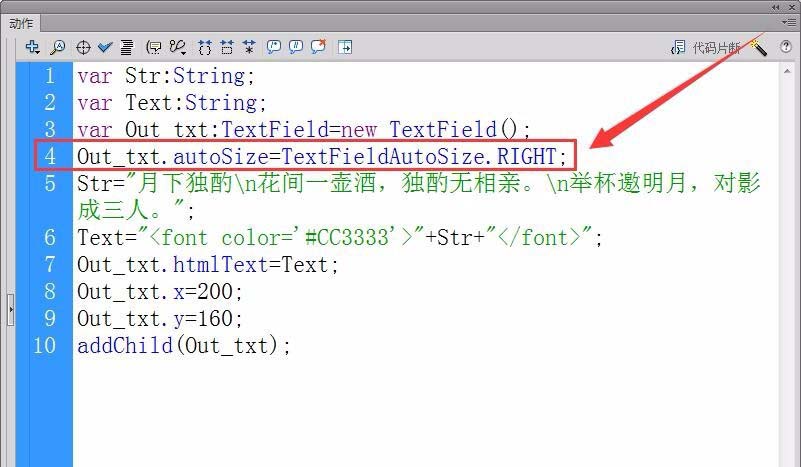Click the scrollbar up arrow
The width and height of the screenshot is (801, 467).
[787, 72]
